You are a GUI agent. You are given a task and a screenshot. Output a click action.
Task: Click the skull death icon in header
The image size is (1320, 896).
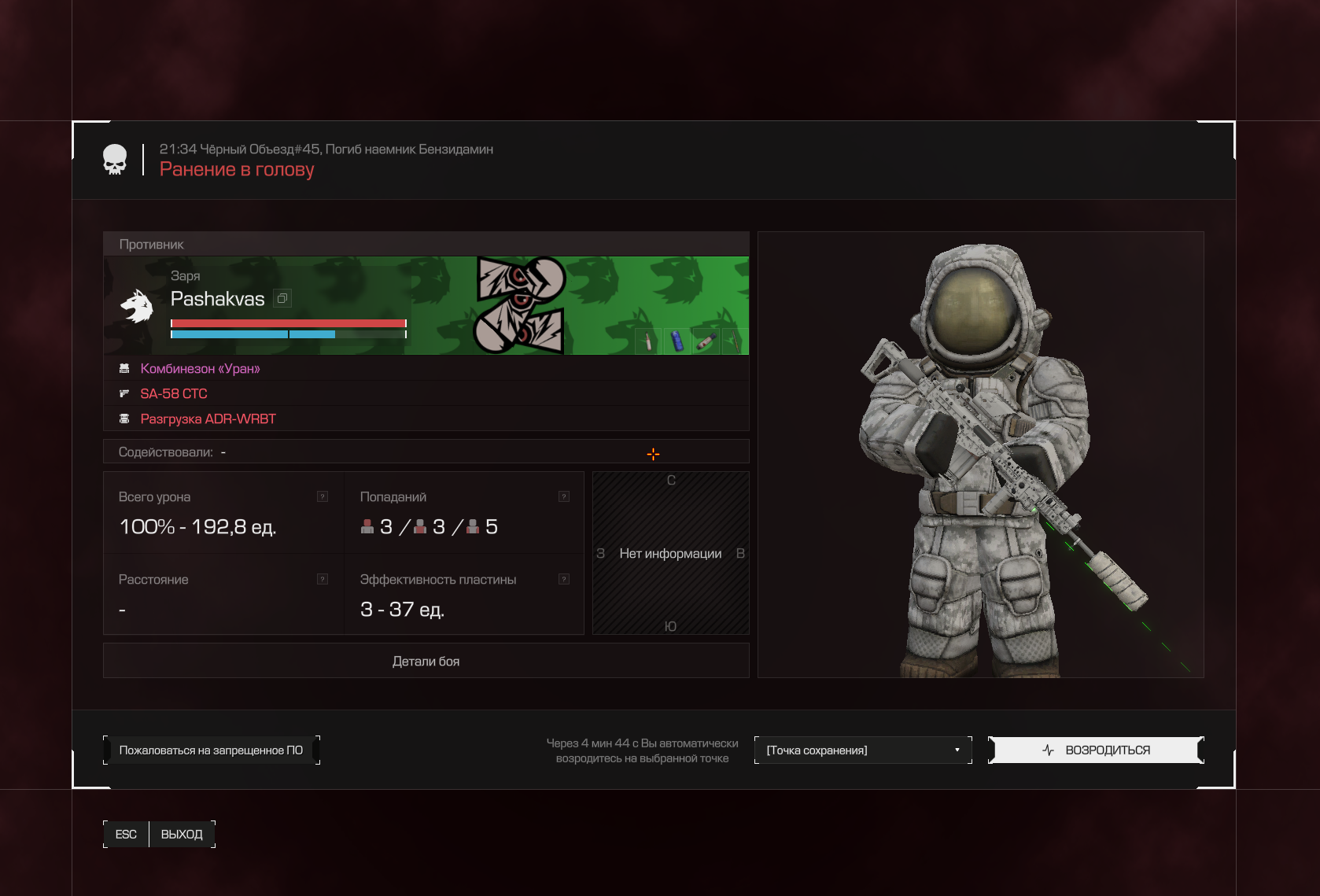point(115,160)
